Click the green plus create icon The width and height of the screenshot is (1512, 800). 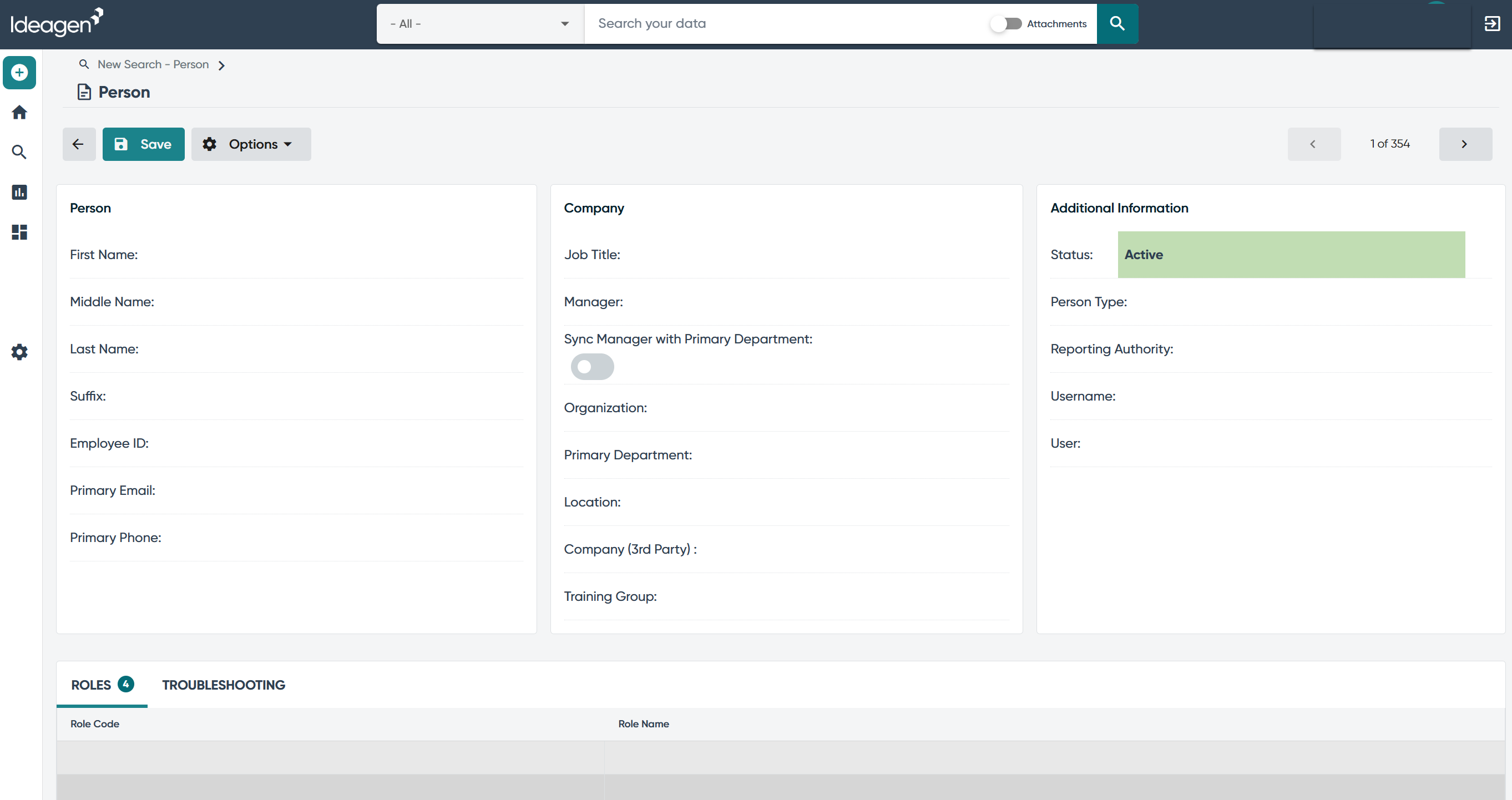point(19,73)
